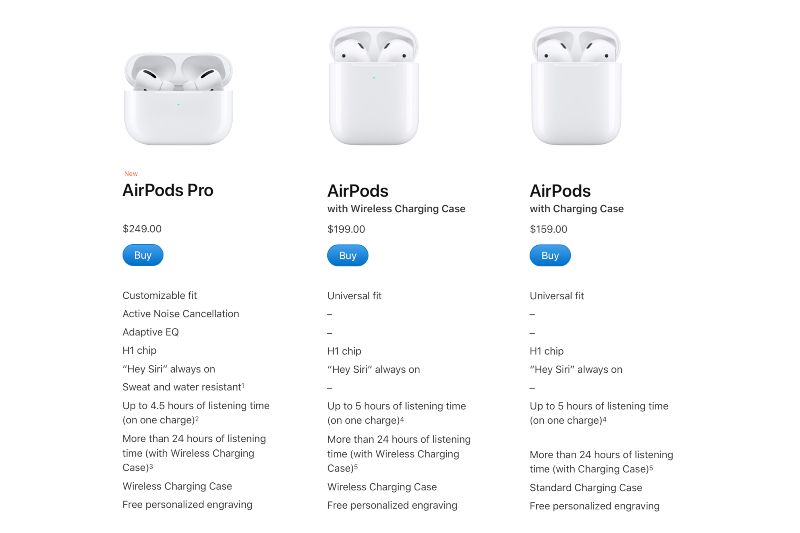Open the standard Charging Case AirPods image
800x533 pixels.
[576, 86]
